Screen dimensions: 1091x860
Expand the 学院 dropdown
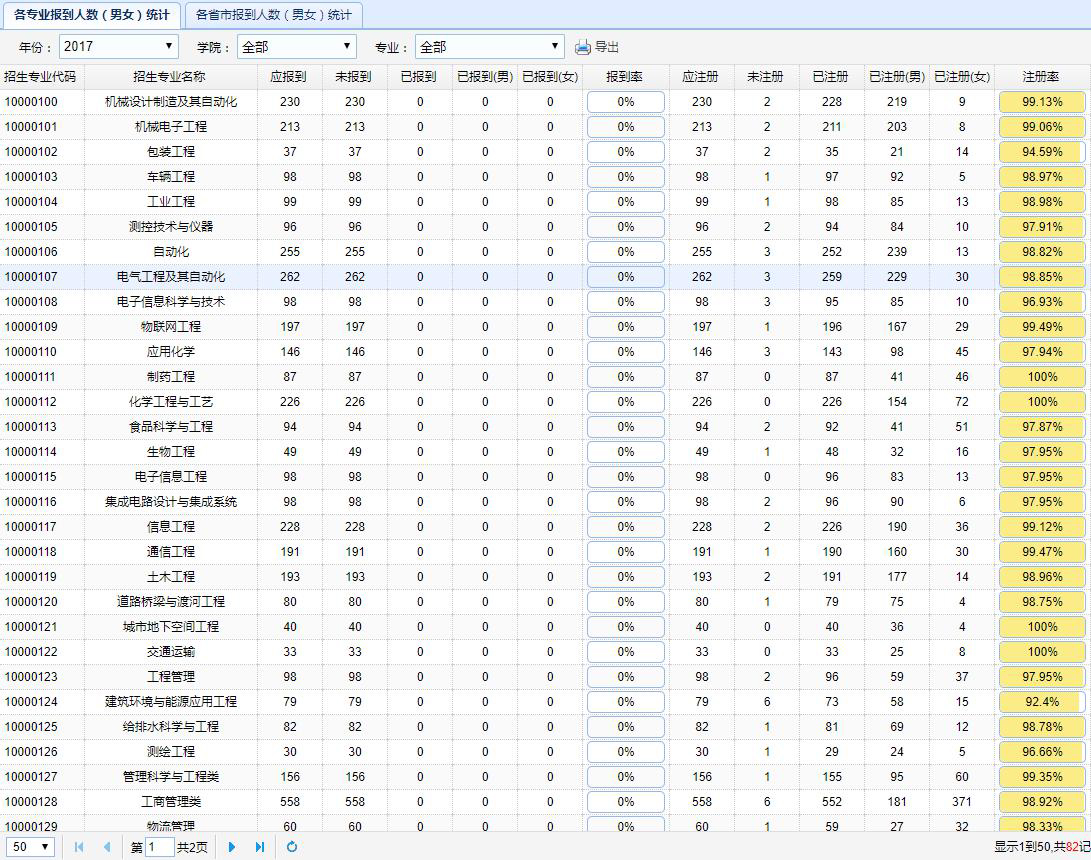(x=297, y=47)
